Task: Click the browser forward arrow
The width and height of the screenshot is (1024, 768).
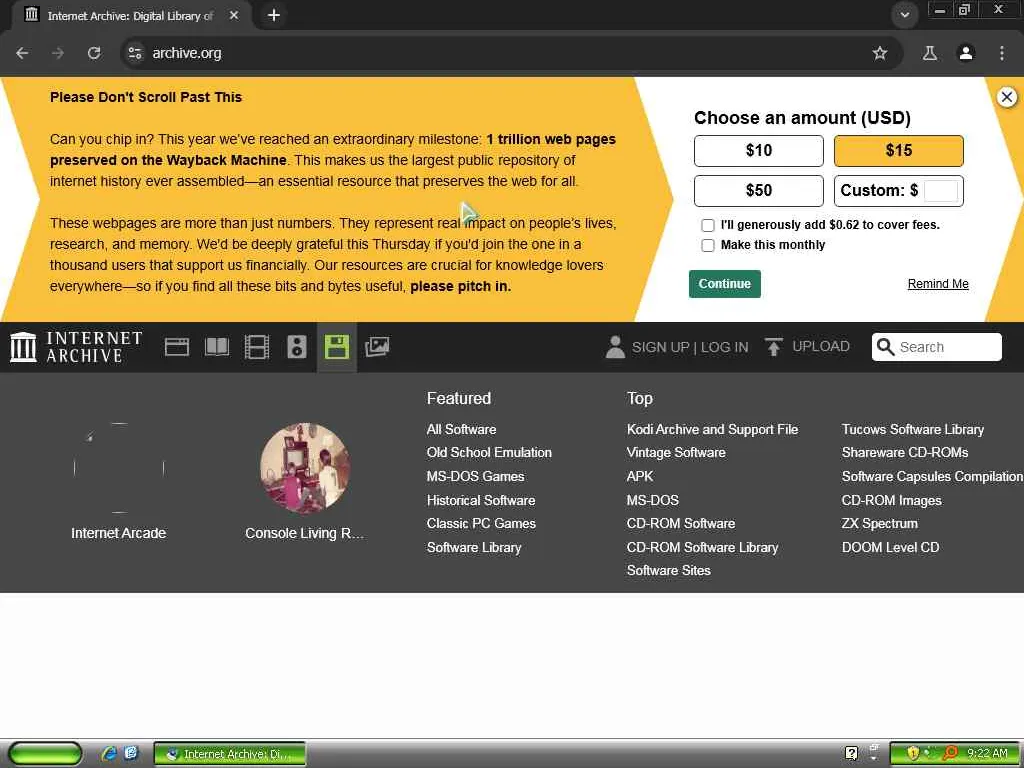Action: [58, 53]
